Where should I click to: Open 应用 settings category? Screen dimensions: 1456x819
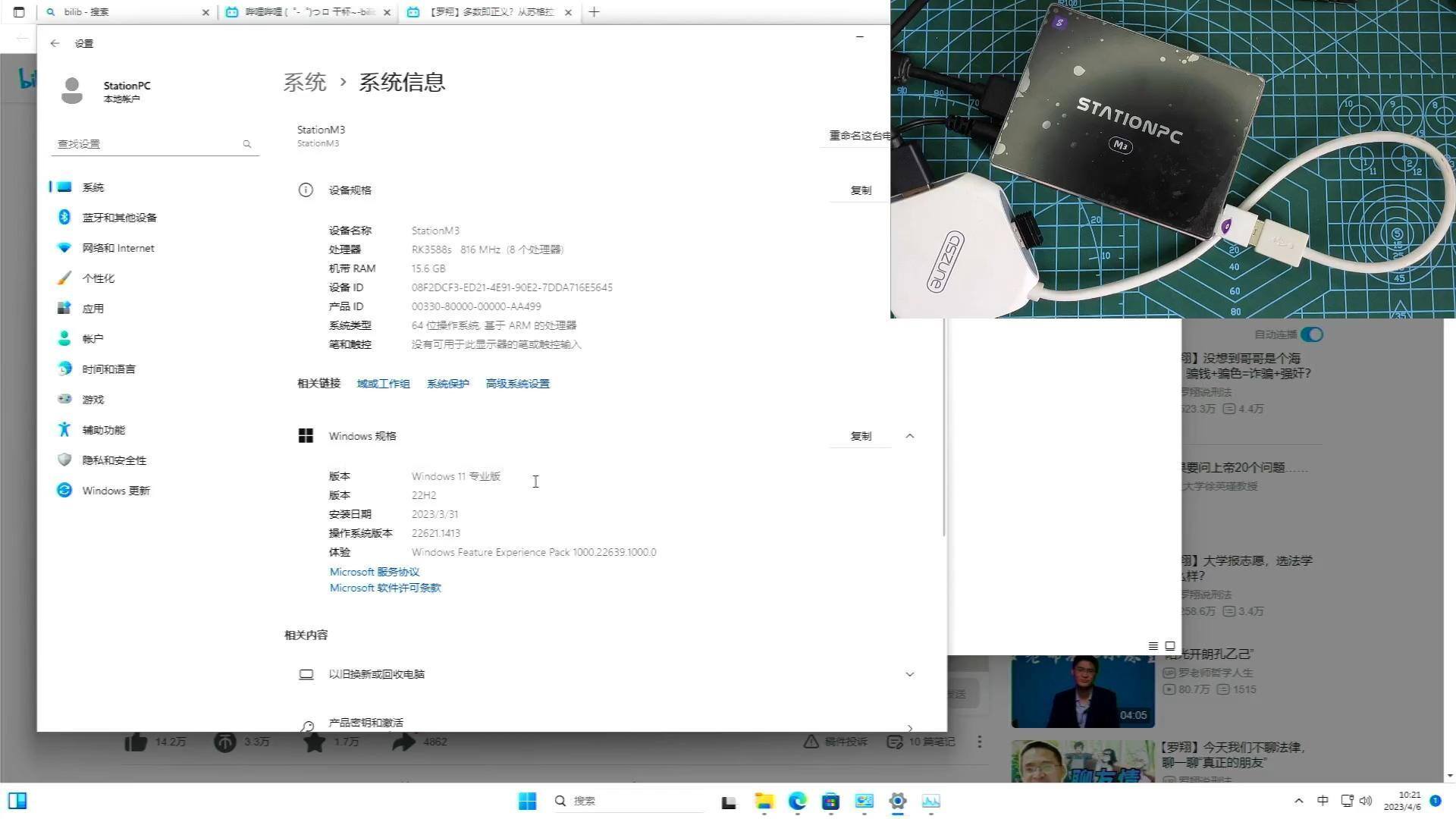(155, 309)
